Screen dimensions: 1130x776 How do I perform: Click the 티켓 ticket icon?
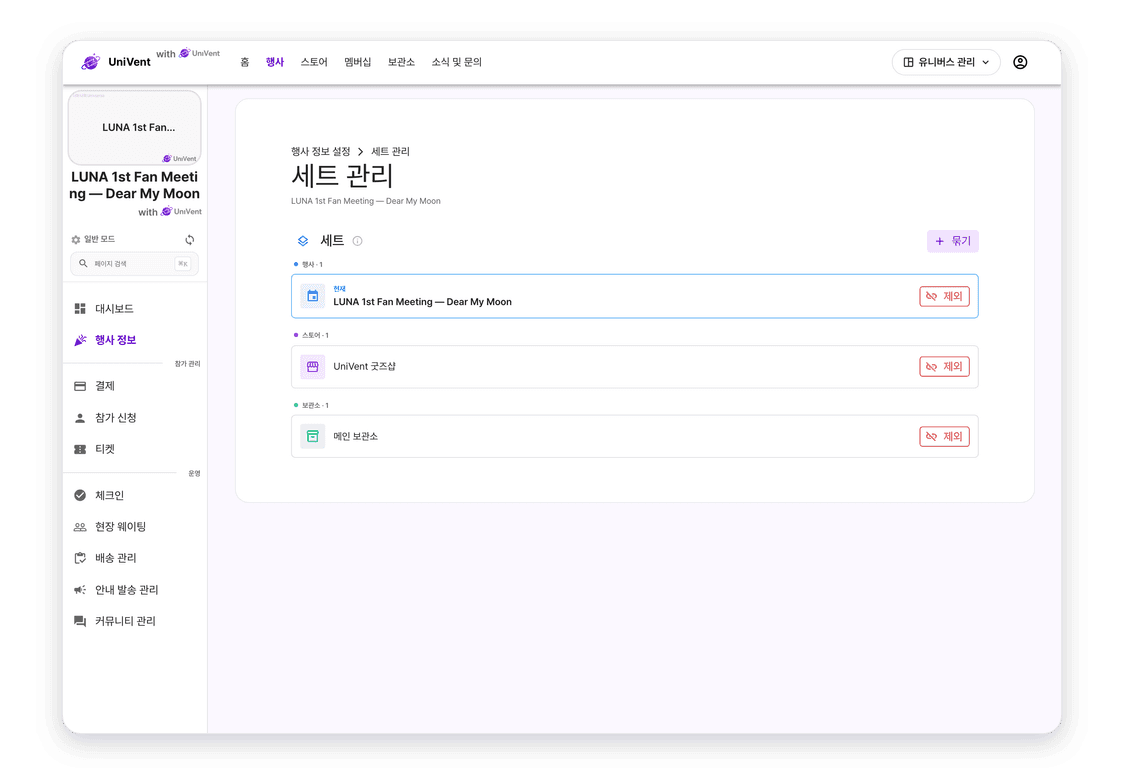coord(80,449)
